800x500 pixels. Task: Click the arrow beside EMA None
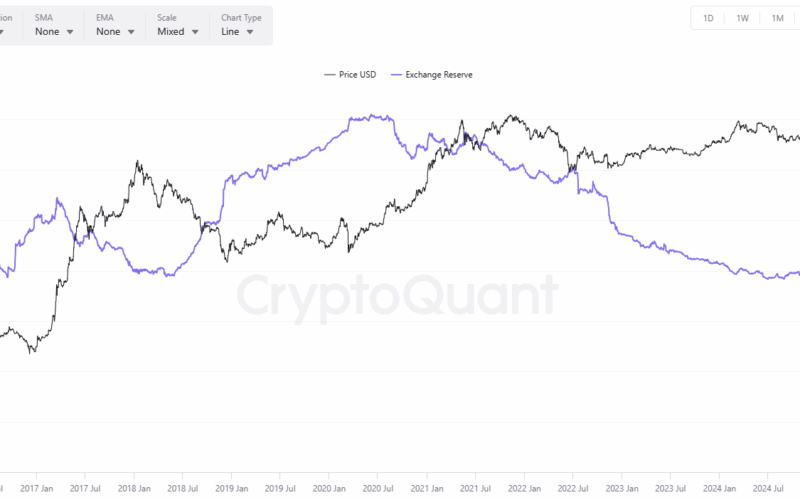131,32
